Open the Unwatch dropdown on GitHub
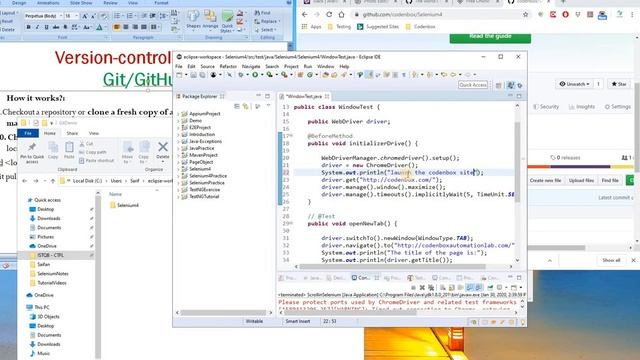 click(x=576, y=84)
